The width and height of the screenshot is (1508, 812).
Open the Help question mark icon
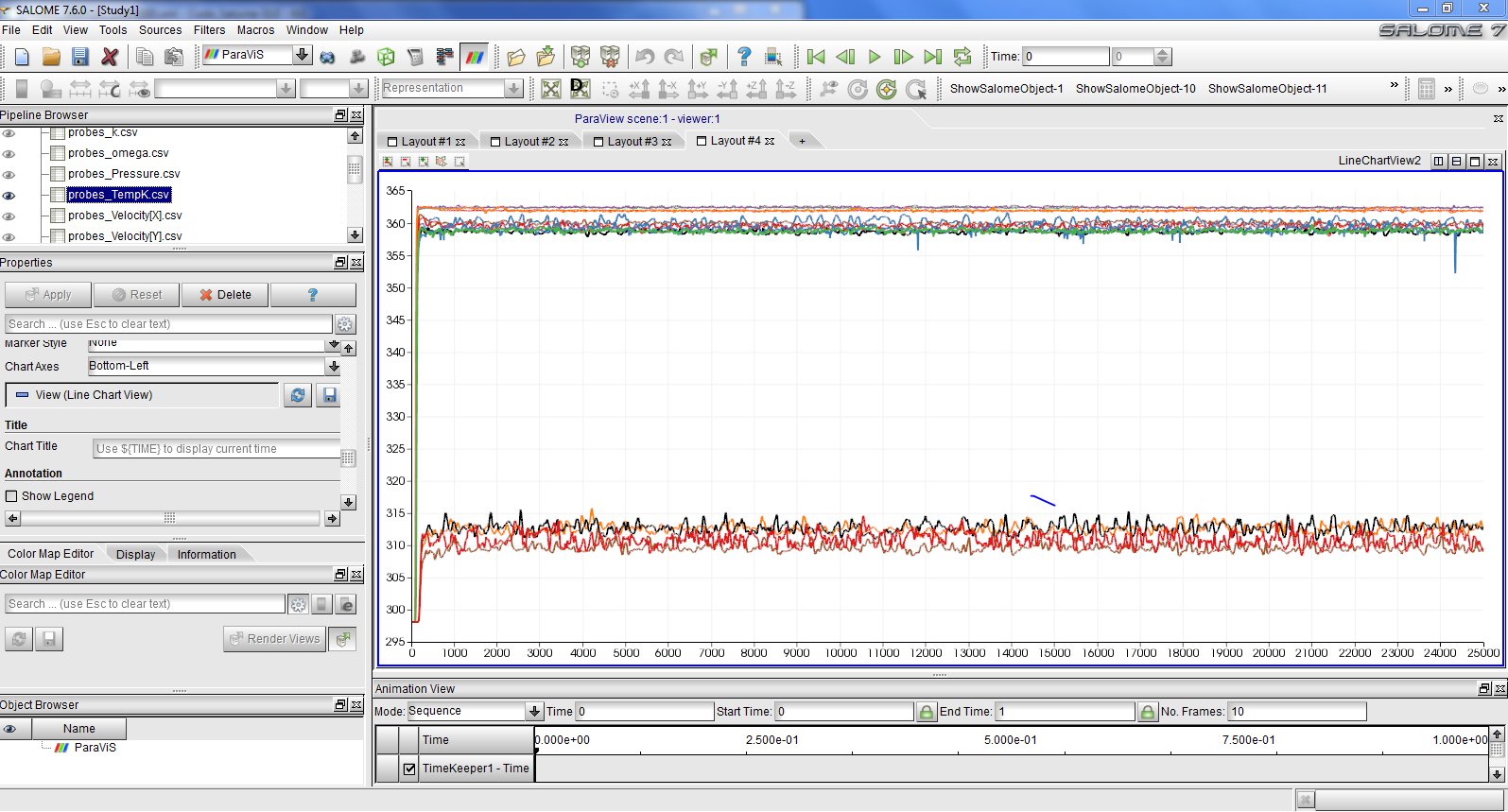[744, 57]
